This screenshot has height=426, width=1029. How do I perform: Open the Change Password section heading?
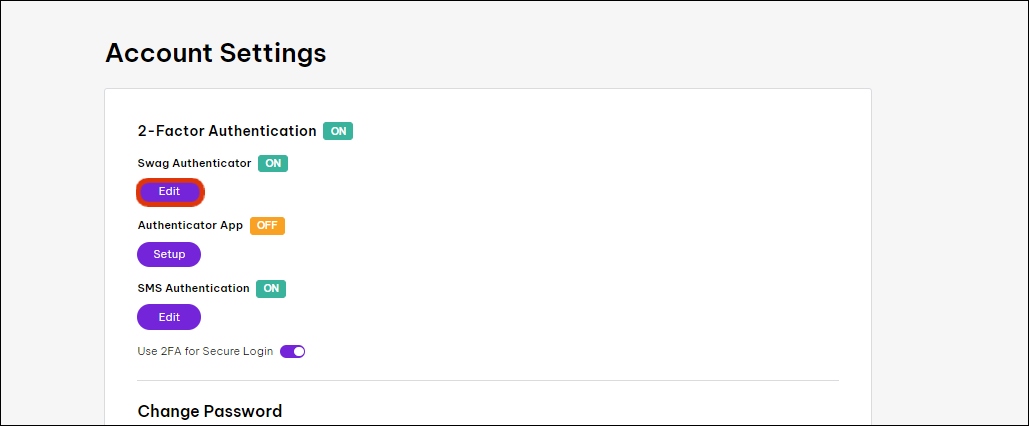pos(210,411)
